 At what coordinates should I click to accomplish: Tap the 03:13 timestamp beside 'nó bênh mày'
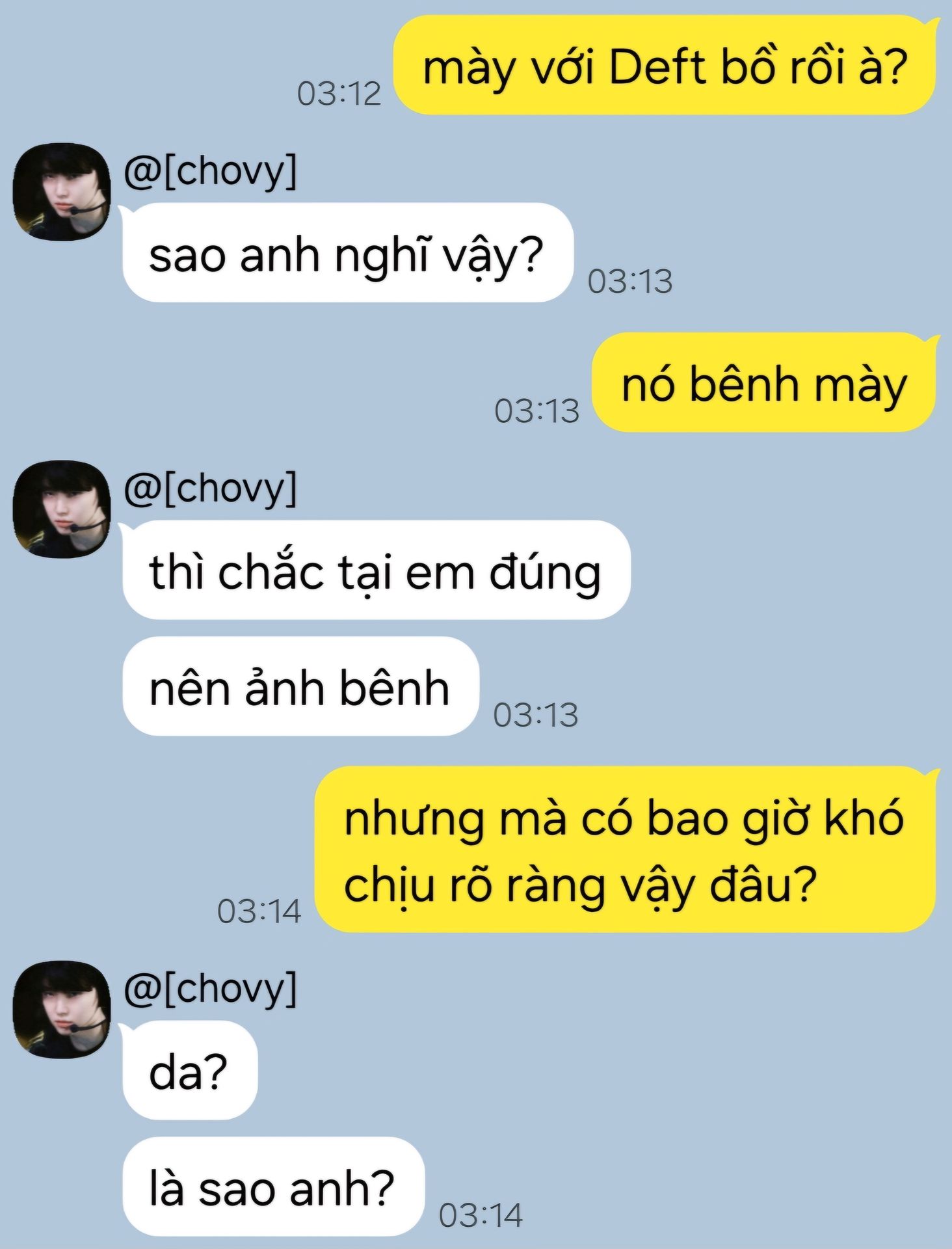click(x=536, y=411)
